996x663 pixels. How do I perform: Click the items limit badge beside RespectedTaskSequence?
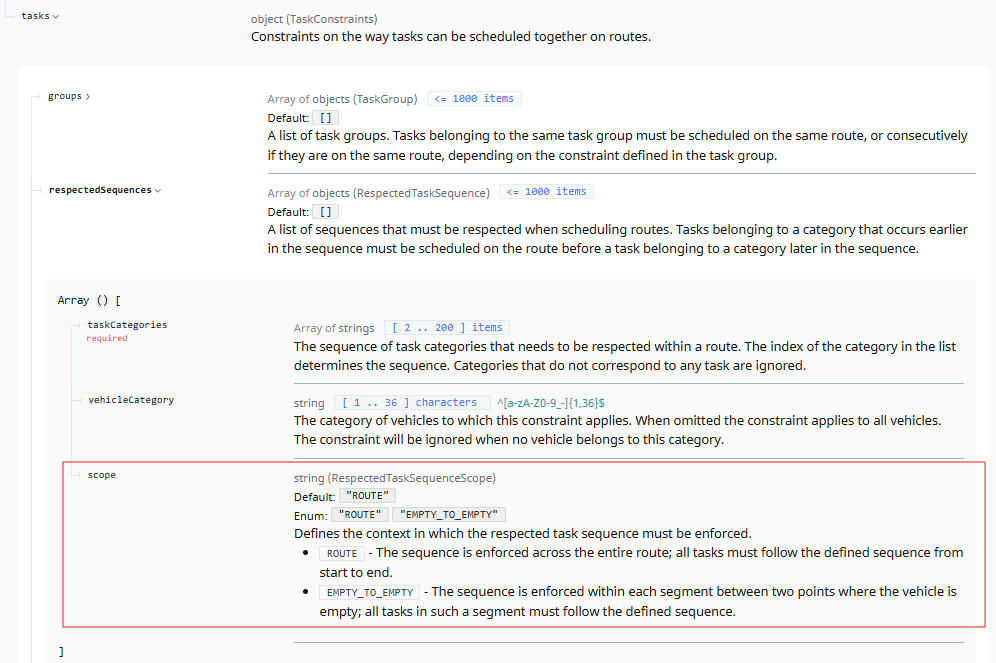click(545, 192)
